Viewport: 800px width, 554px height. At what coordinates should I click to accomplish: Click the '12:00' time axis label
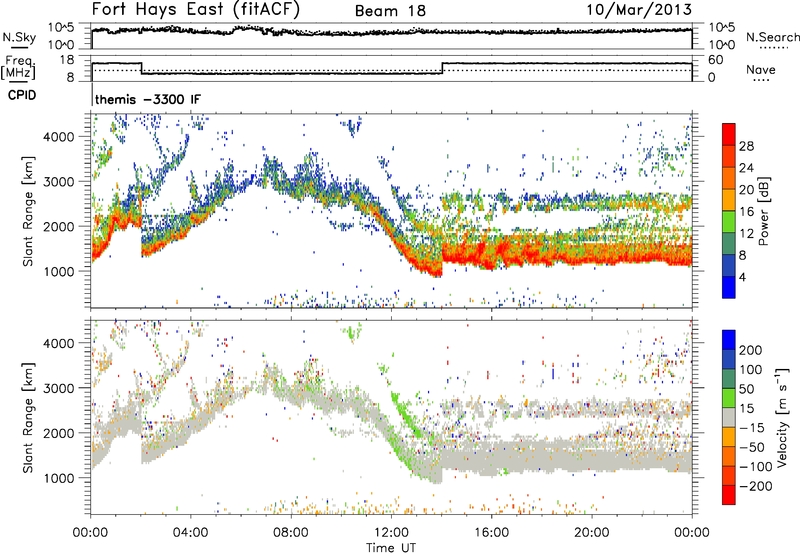click(391, 533)
